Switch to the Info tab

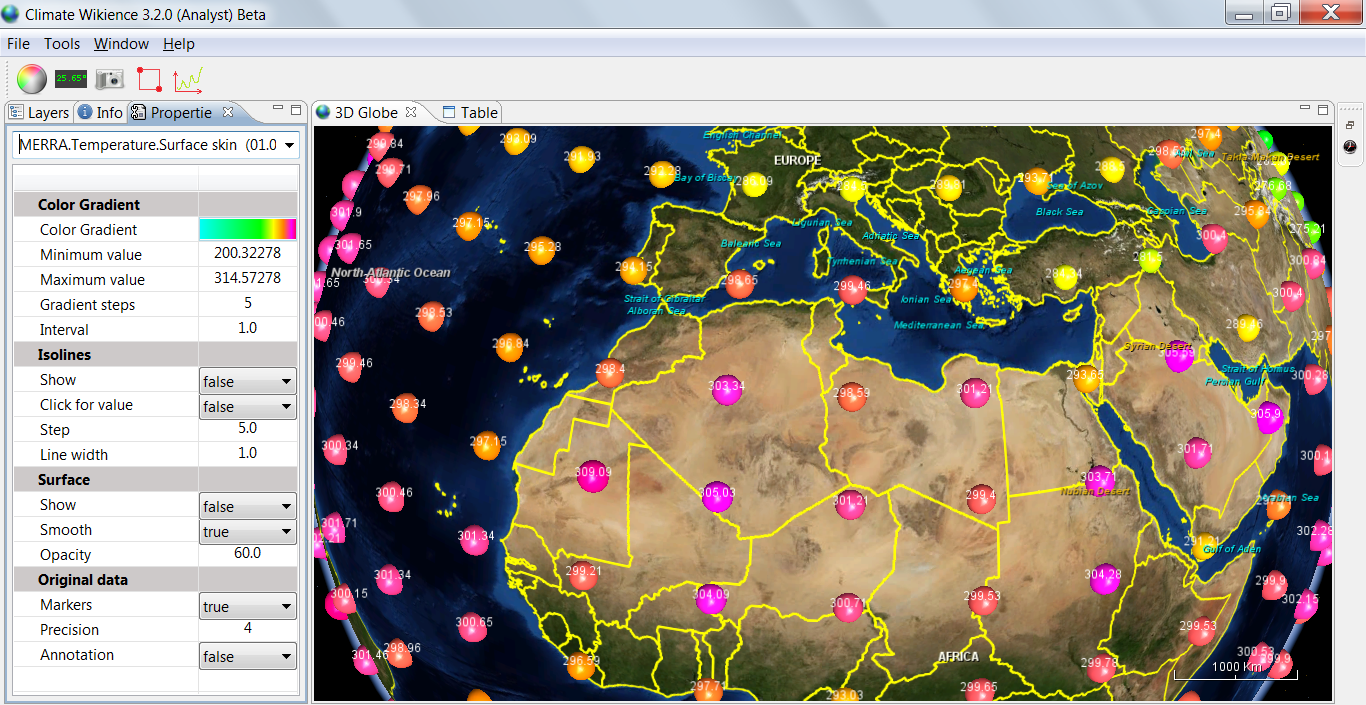100,113
